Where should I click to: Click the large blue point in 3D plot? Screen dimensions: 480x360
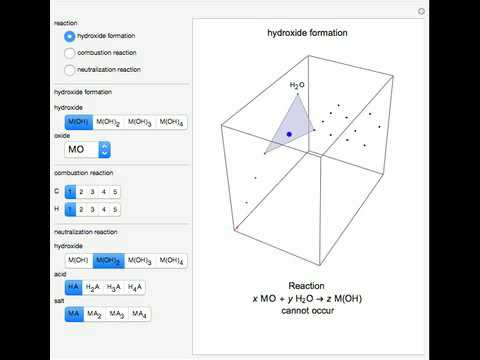(x=289, y=134)
